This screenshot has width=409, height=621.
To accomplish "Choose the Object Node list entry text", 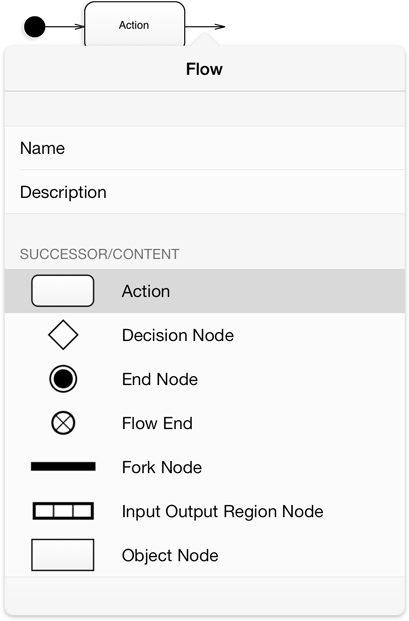I will click(170, 555).
